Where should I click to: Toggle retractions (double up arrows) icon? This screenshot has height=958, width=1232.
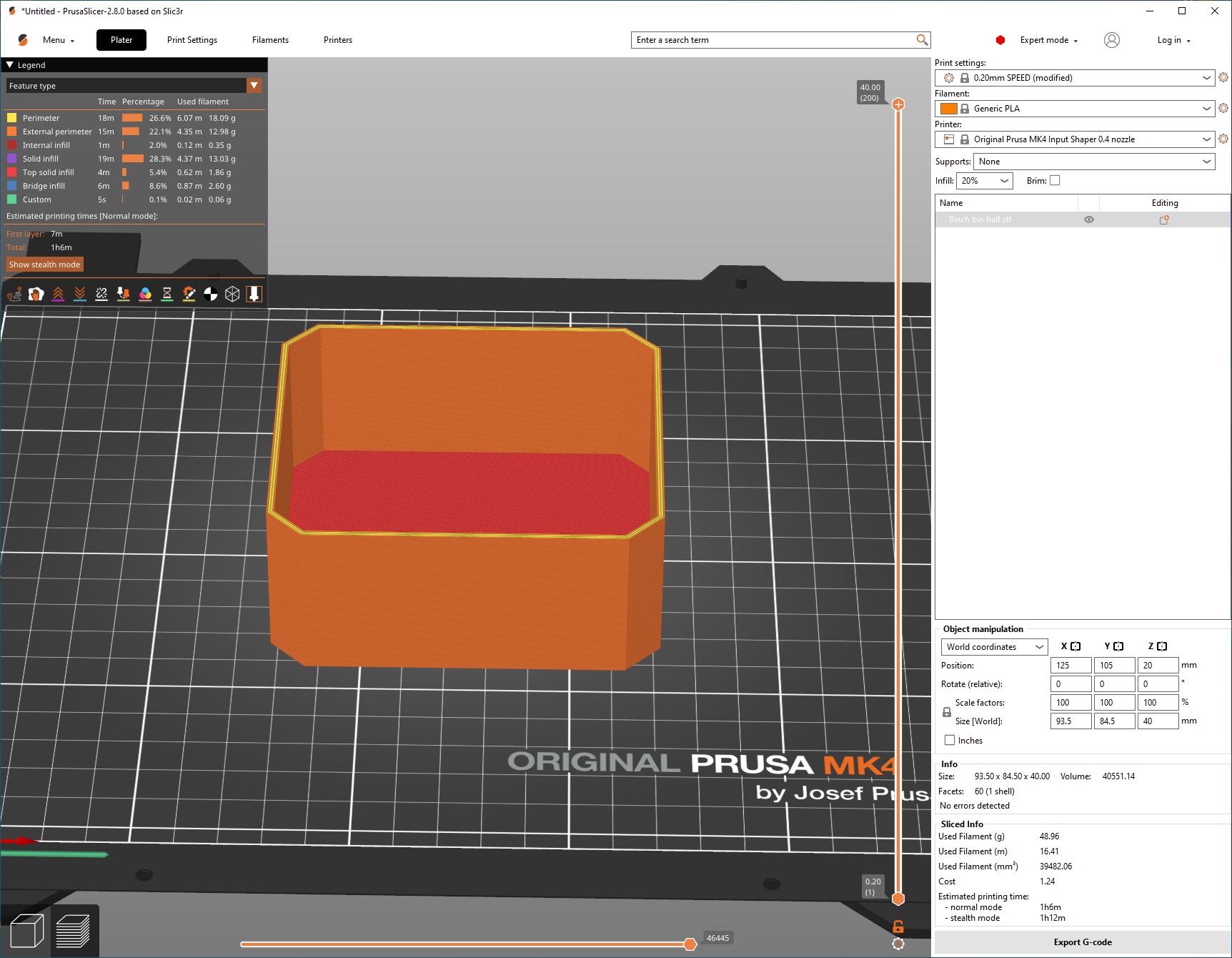(x=58, y=294)
